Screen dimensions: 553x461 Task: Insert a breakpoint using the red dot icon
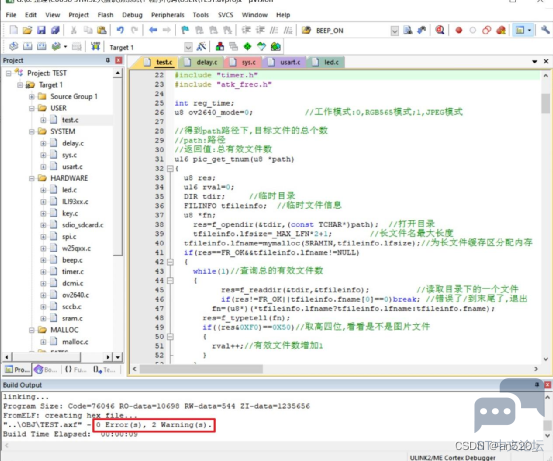[458, 31]
